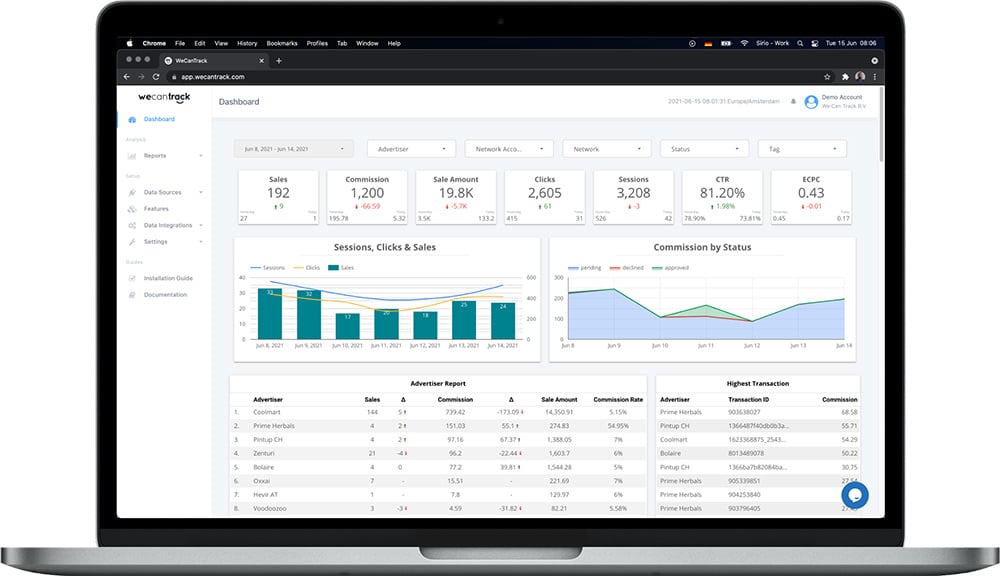Click the Data Integrations gears icon

pyautogui.click(x=132, y=226)
